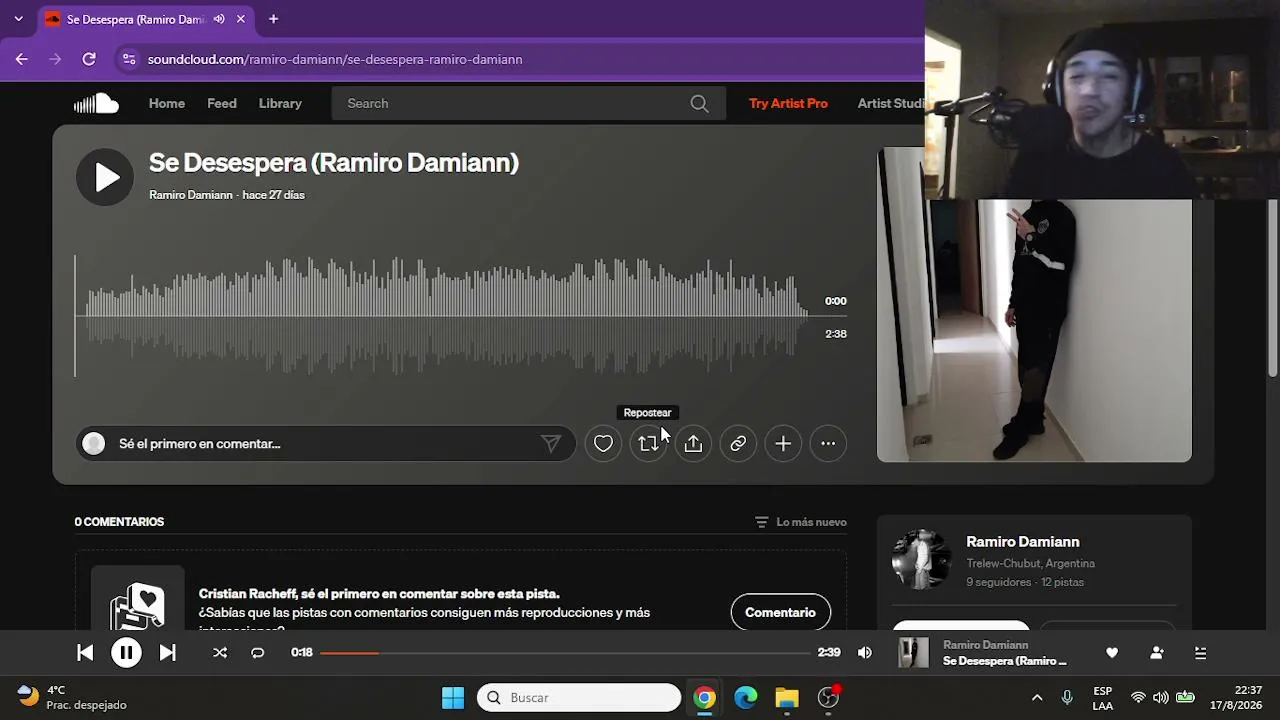Repost the track Se Desespera
The height and width of the screenshot is (720, 1280).
click(648, 444)
